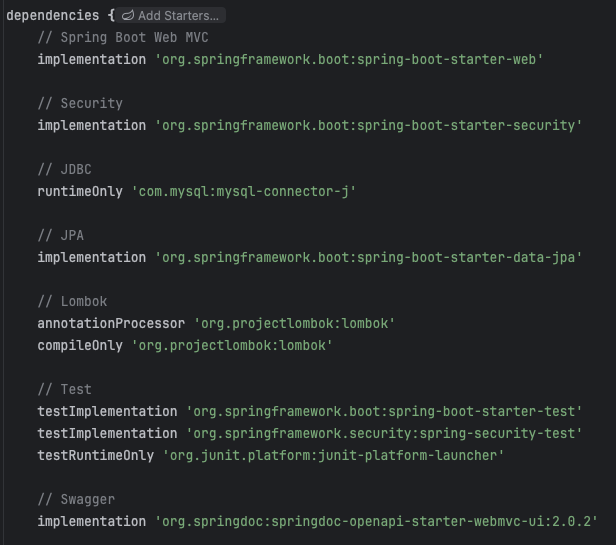The image size is (616, 545).
Task: Click the spring-boot-starter-test dependency string
Action: click(x=384, y=412)
